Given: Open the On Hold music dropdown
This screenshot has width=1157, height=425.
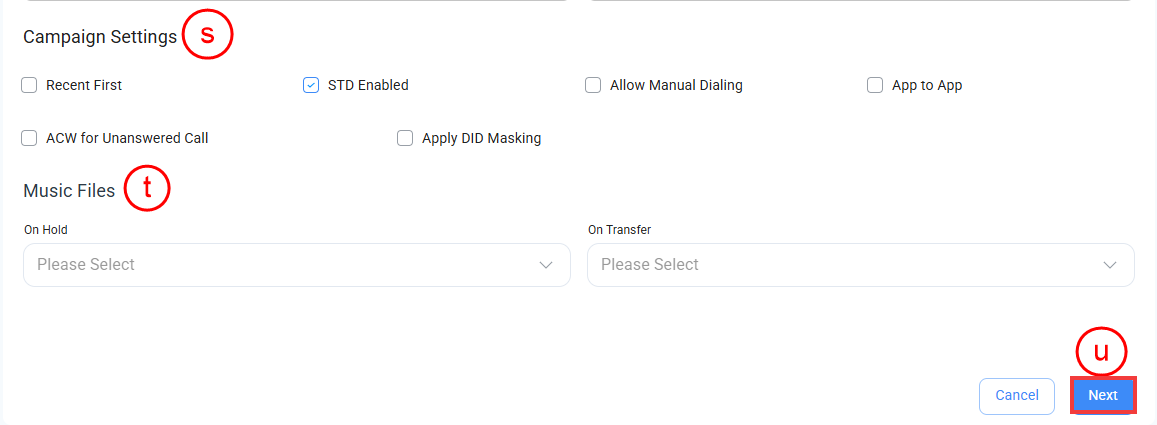Looking at the screenshot, I should pyautogui.click(x=296, y=265).
